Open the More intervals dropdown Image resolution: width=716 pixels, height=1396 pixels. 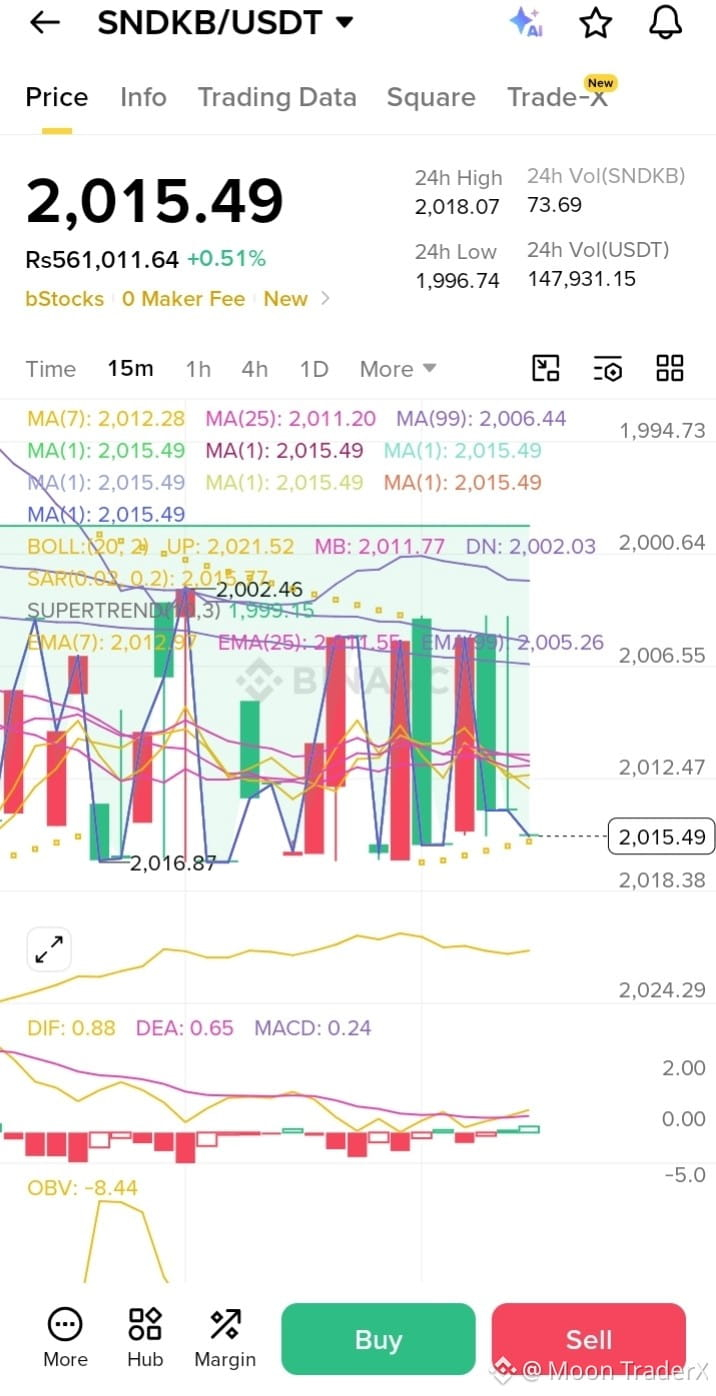[x=398, y=369]
